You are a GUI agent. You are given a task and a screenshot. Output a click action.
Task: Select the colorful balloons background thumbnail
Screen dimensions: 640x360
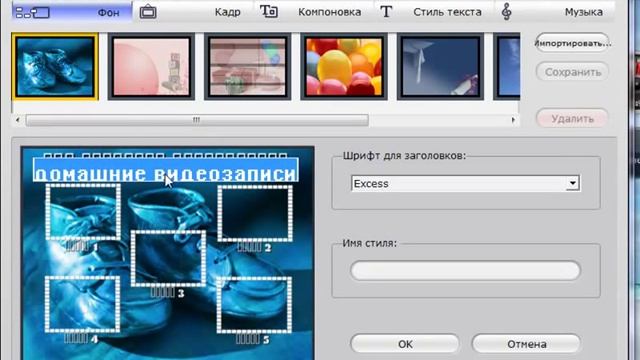[344, 67]
